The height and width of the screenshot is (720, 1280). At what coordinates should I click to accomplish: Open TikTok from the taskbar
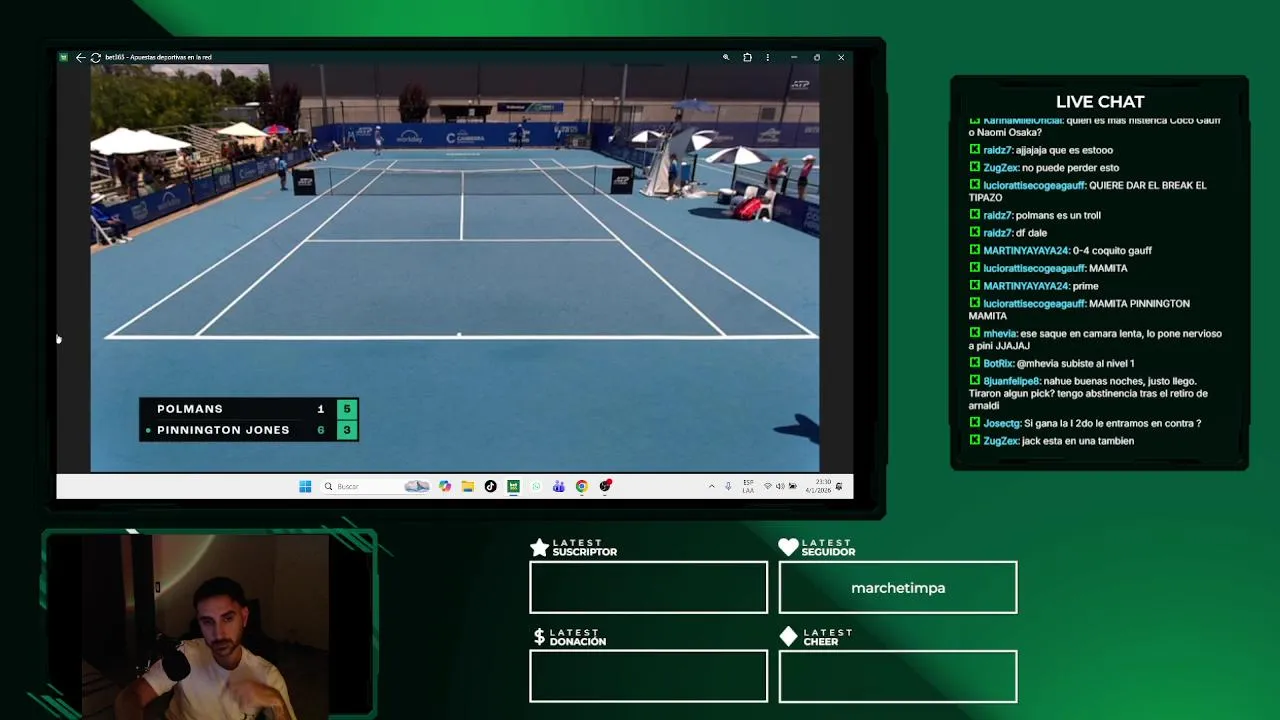490,486
